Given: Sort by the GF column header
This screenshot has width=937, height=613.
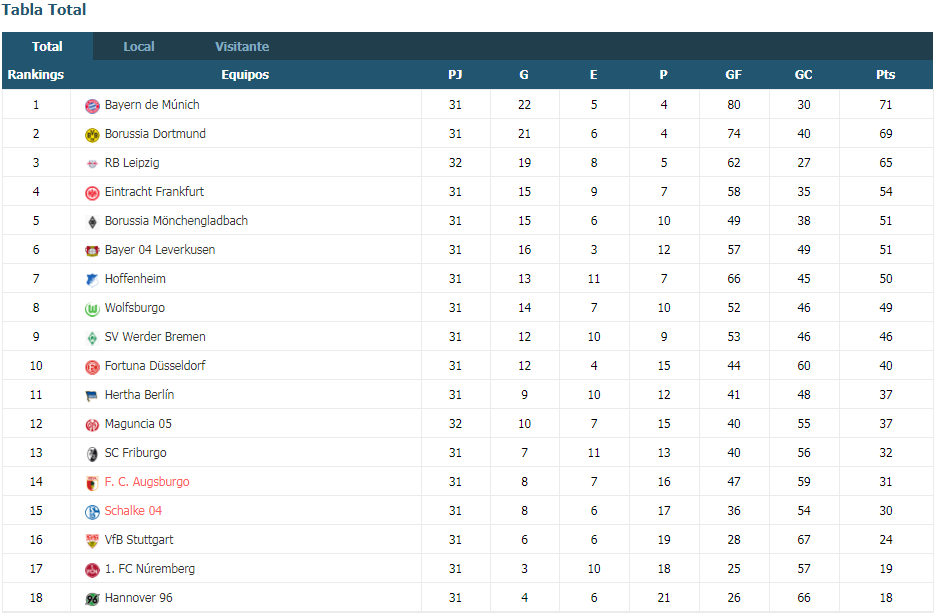Looking at the screenshot, I should pyautogui.click(x=733, y=75).
